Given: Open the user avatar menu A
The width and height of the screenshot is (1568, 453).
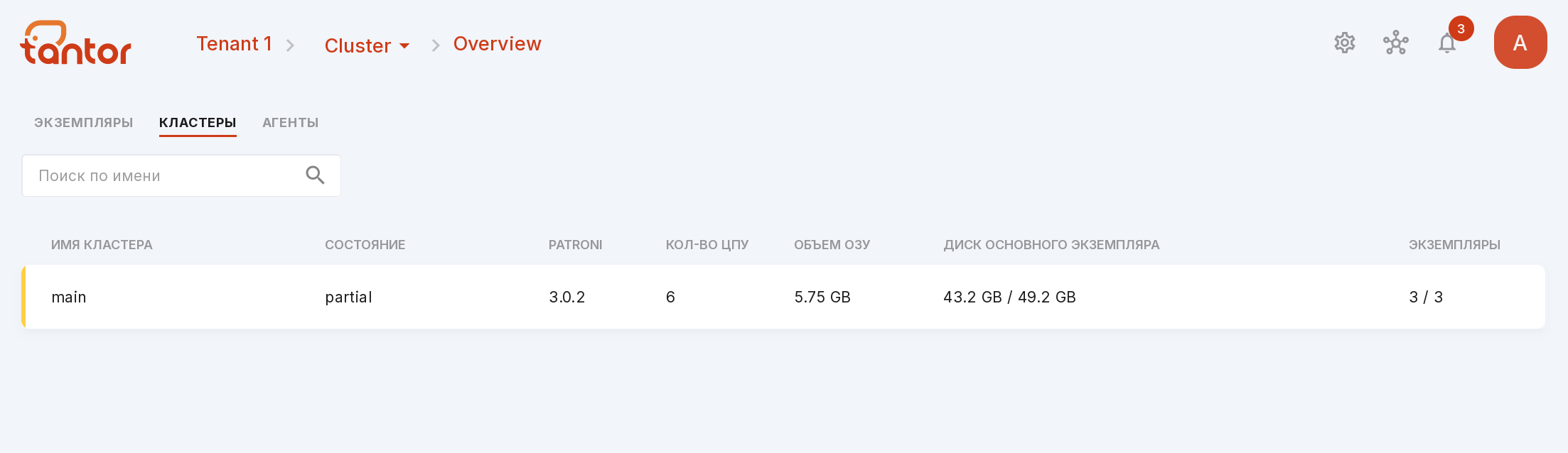Looking at the screenshot, I should tap(1520, 43).
